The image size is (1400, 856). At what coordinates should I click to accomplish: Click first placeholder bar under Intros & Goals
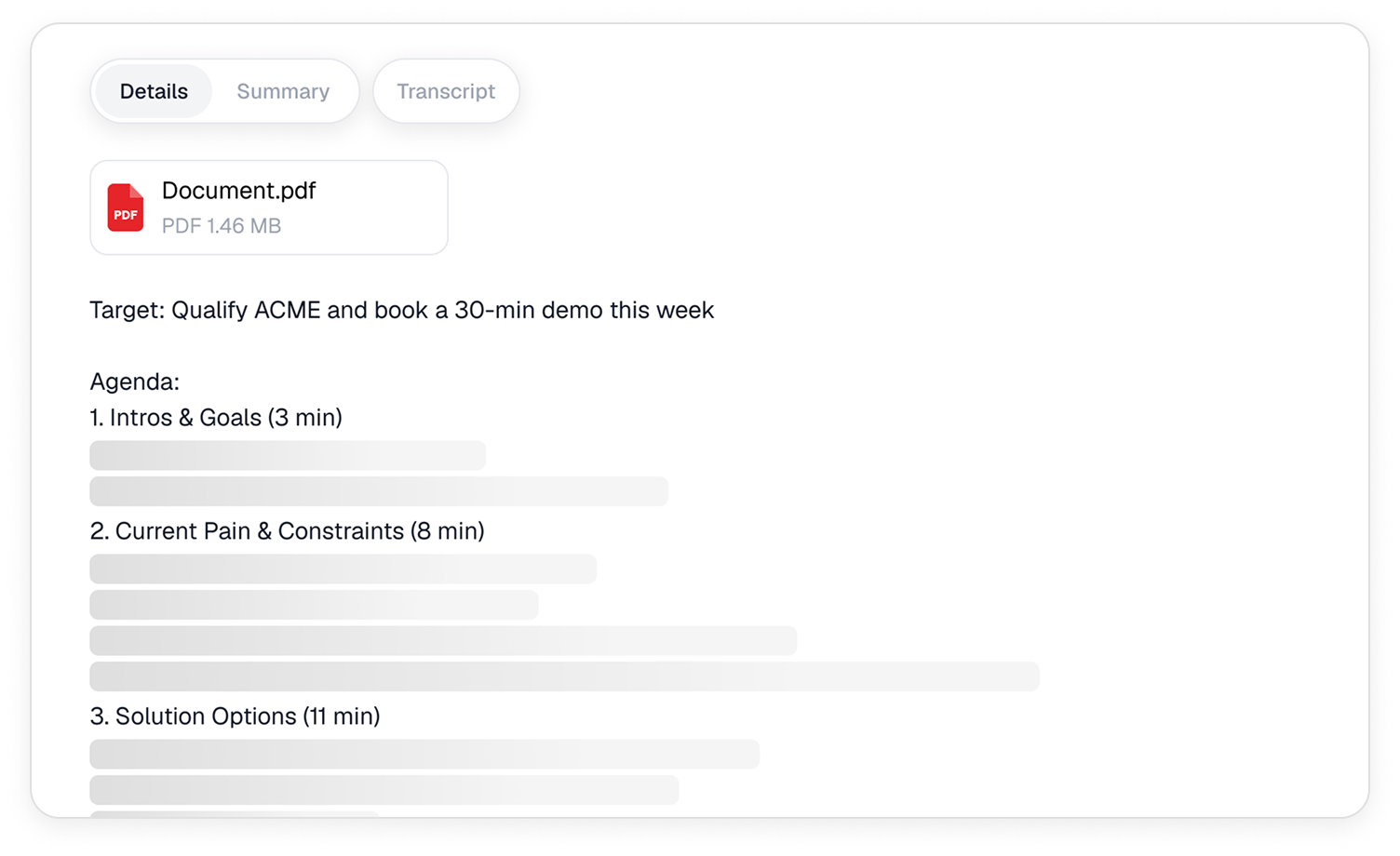pos(287,455)
